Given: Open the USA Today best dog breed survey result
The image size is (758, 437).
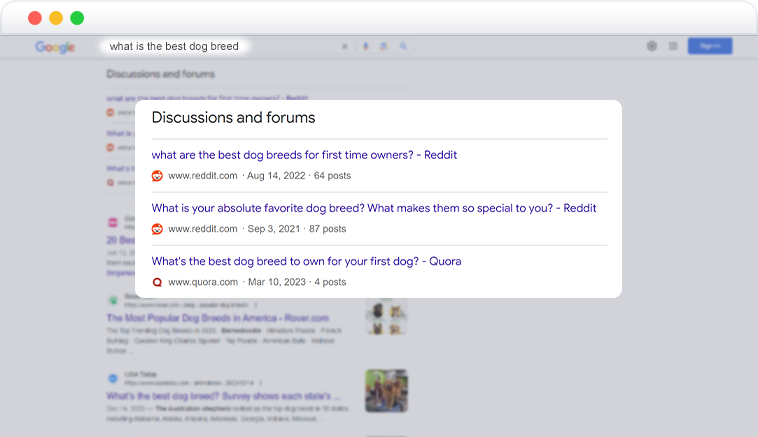Looking at the screenshot, I should pos(223,396).
